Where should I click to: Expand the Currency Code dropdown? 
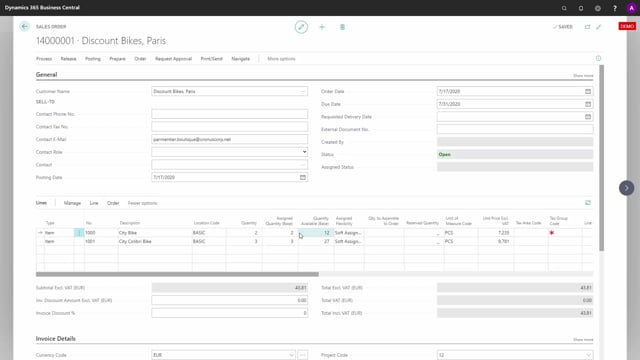tap(291, 355)
